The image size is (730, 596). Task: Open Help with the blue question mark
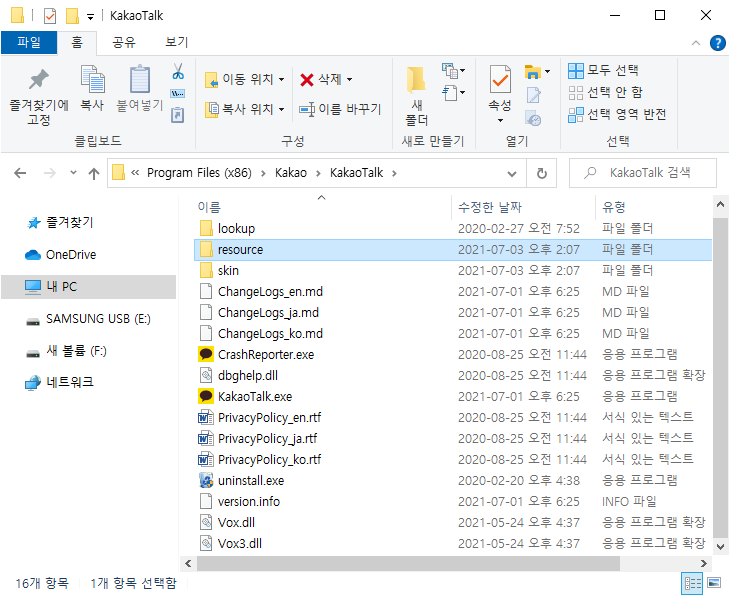pyautogui.click(x=717, y=43)
